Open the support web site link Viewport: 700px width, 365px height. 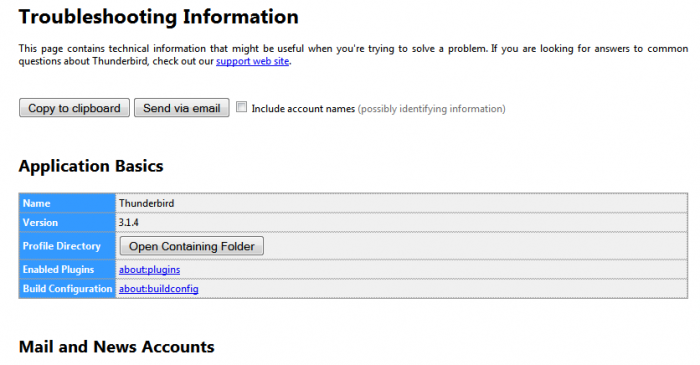(253, 61)
